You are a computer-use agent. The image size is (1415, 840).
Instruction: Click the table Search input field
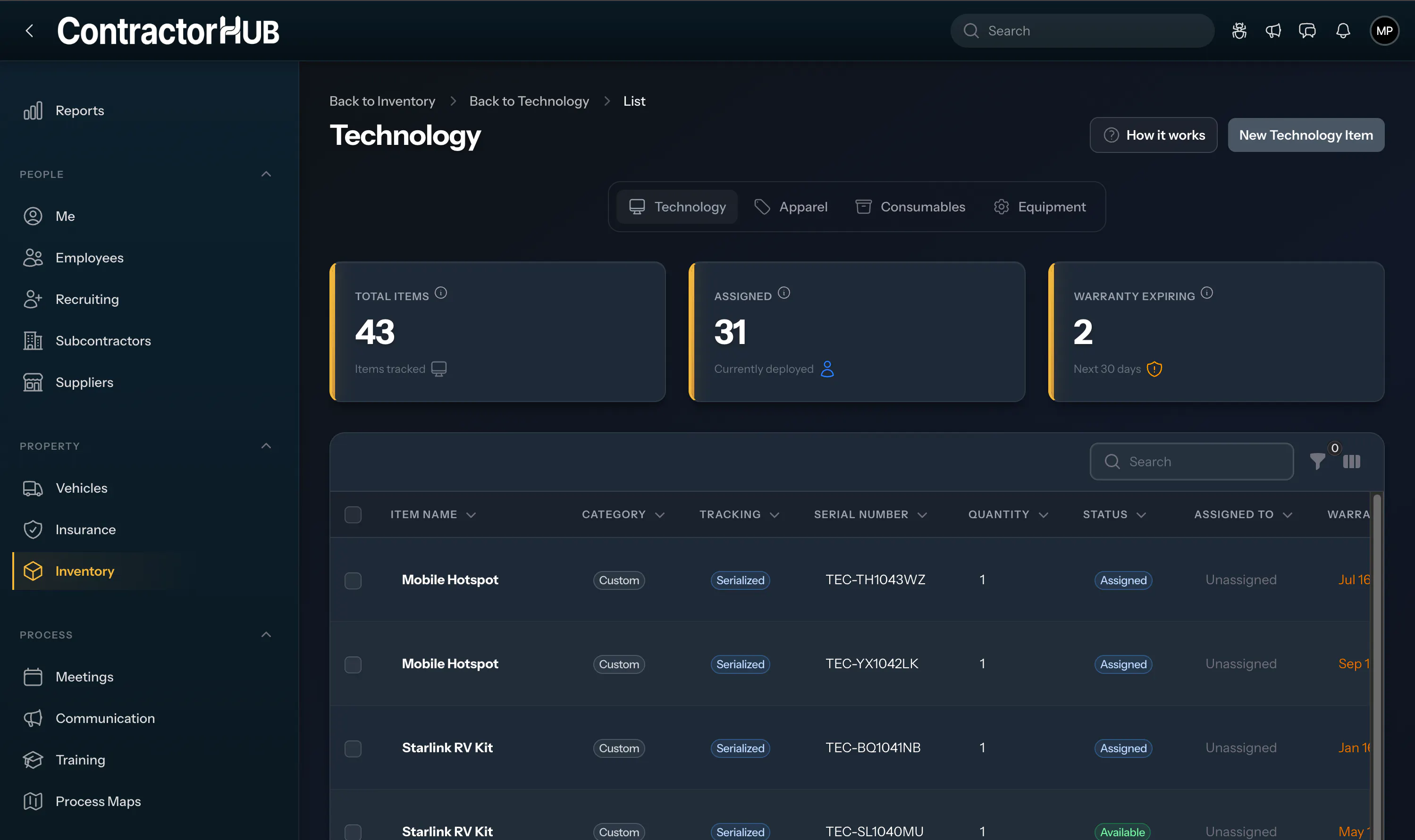(x=1191, y=462)
